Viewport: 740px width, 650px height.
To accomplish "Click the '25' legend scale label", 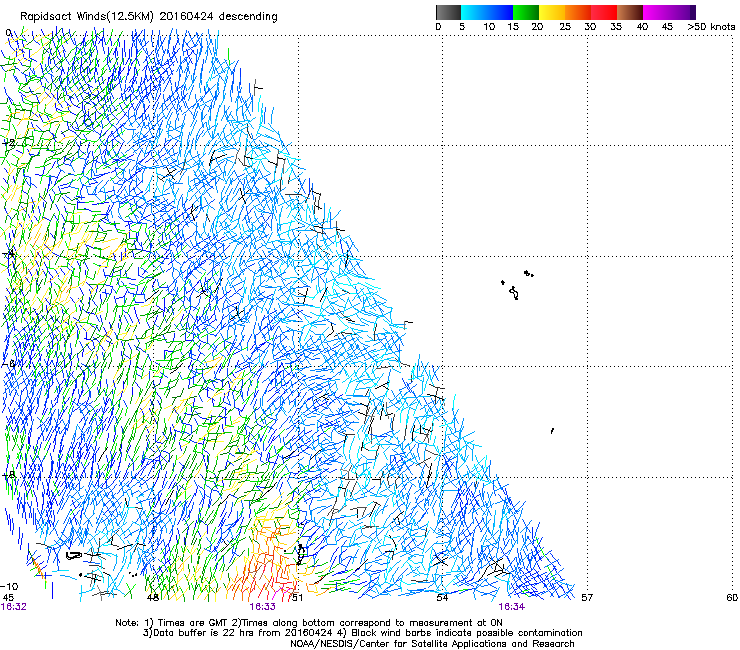I will tap(565, 27).
